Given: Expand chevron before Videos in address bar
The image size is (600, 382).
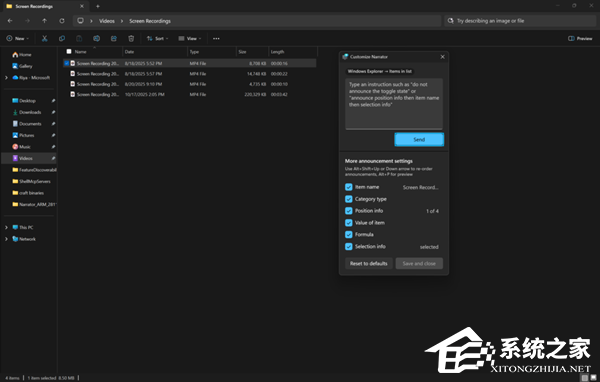Looking at the screenshot, I should [x=91, y=21].
